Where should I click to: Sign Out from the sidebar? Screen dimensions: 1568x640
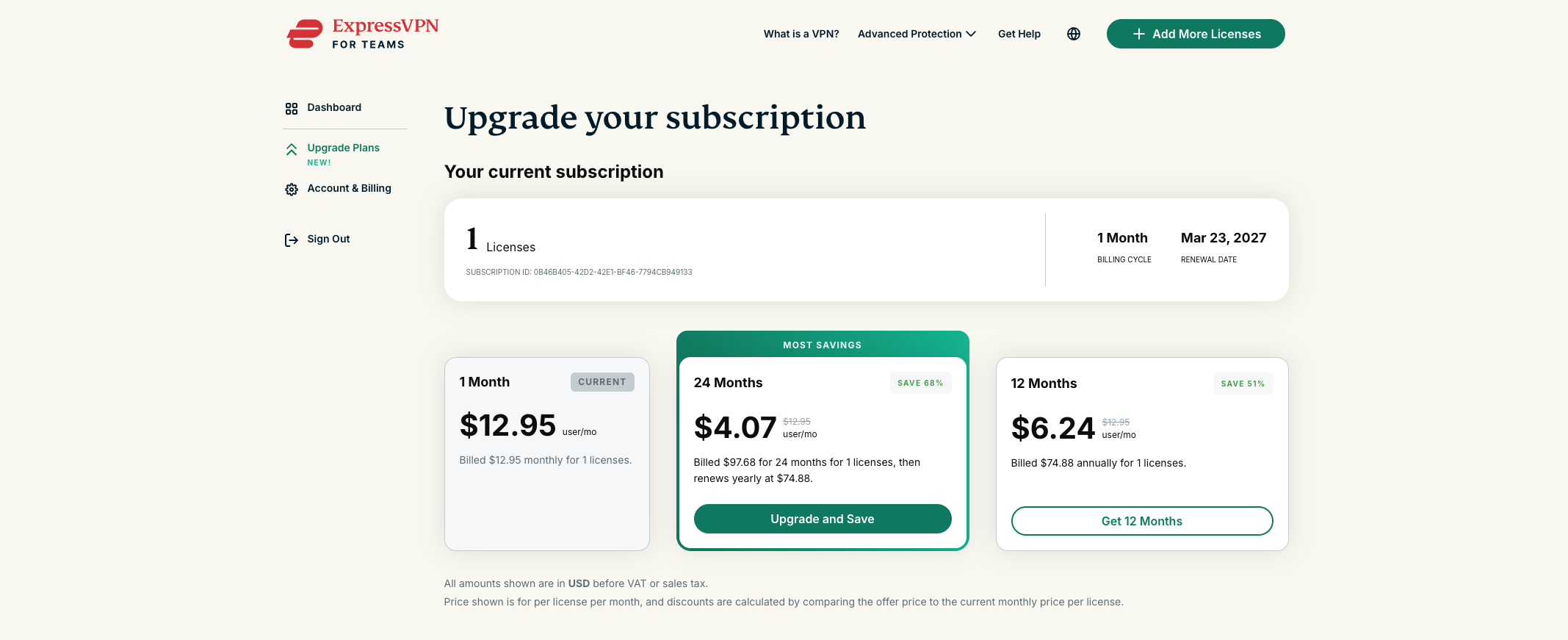point(328,239)
